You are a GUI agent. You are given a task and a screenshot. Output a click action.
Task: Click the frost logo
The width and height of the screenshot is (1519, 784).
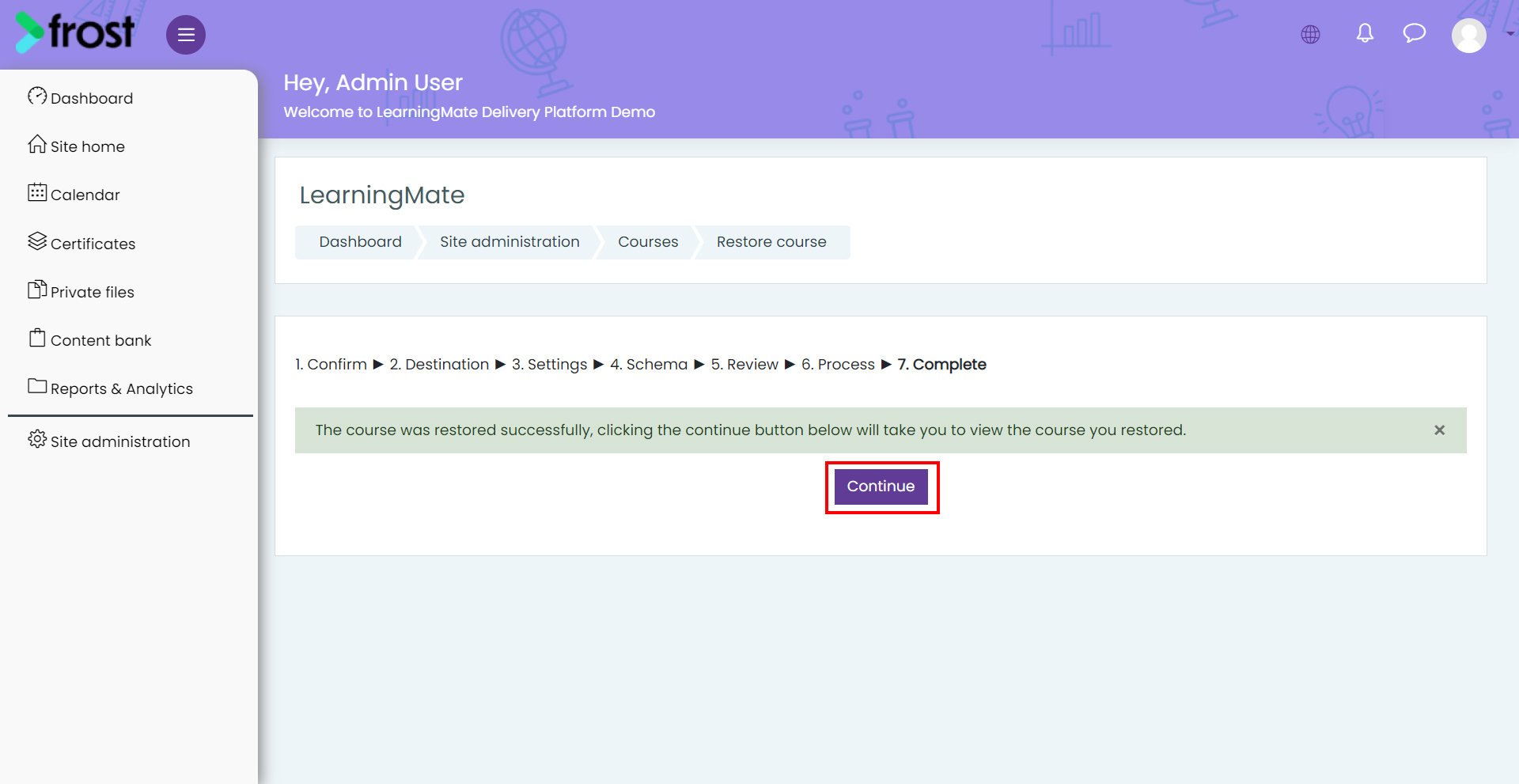[x=75, y=33]
